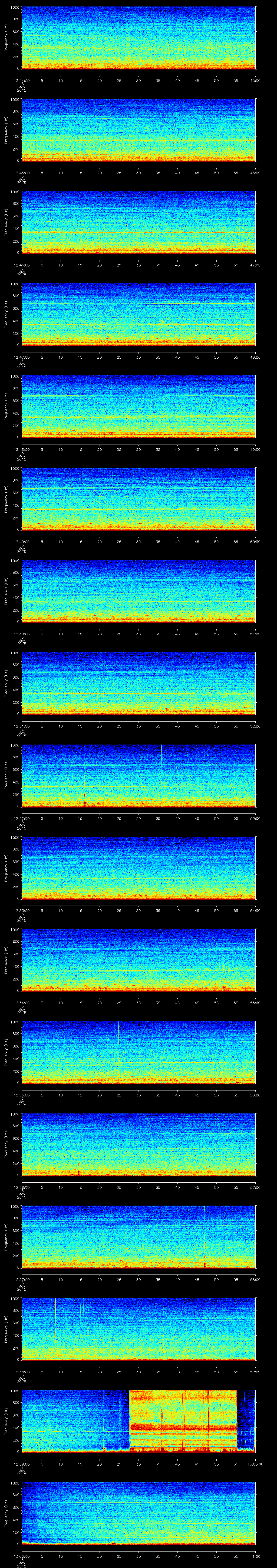View the spectrogram panel starting at 12:50:00
Image resolution: width=277 pixels, height=1568 pixels.
coord(138,591)
